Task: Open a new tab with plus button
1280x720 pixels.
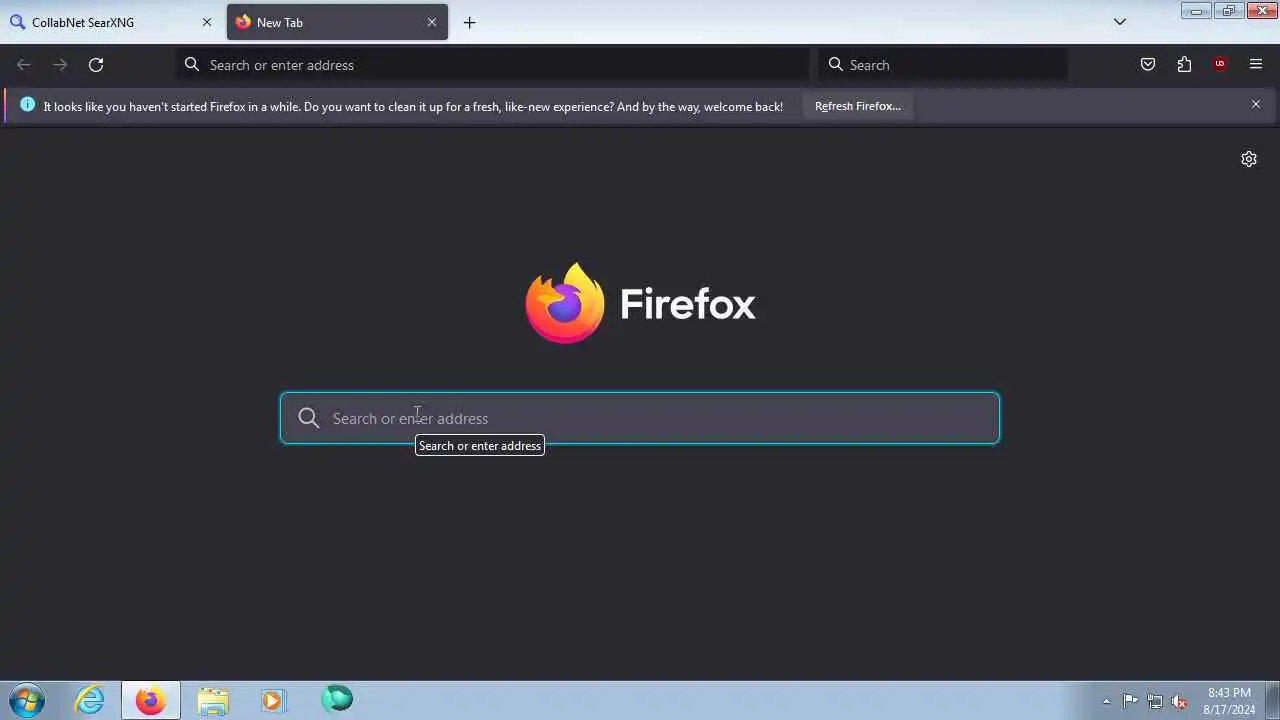Action: [x=469, y=22]
